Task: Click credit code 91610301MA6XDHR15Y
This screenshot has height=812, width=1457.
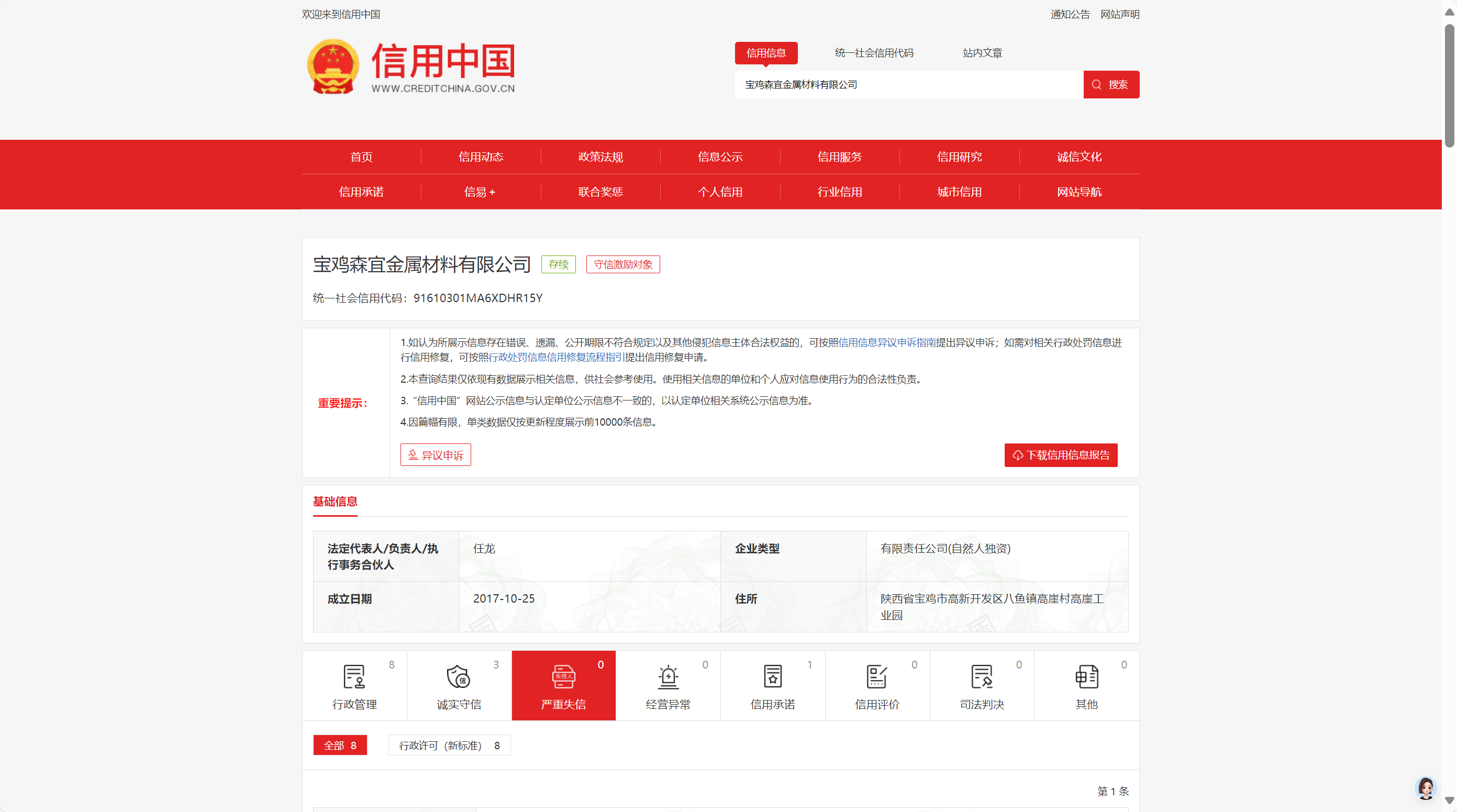Action: point(478,297)
